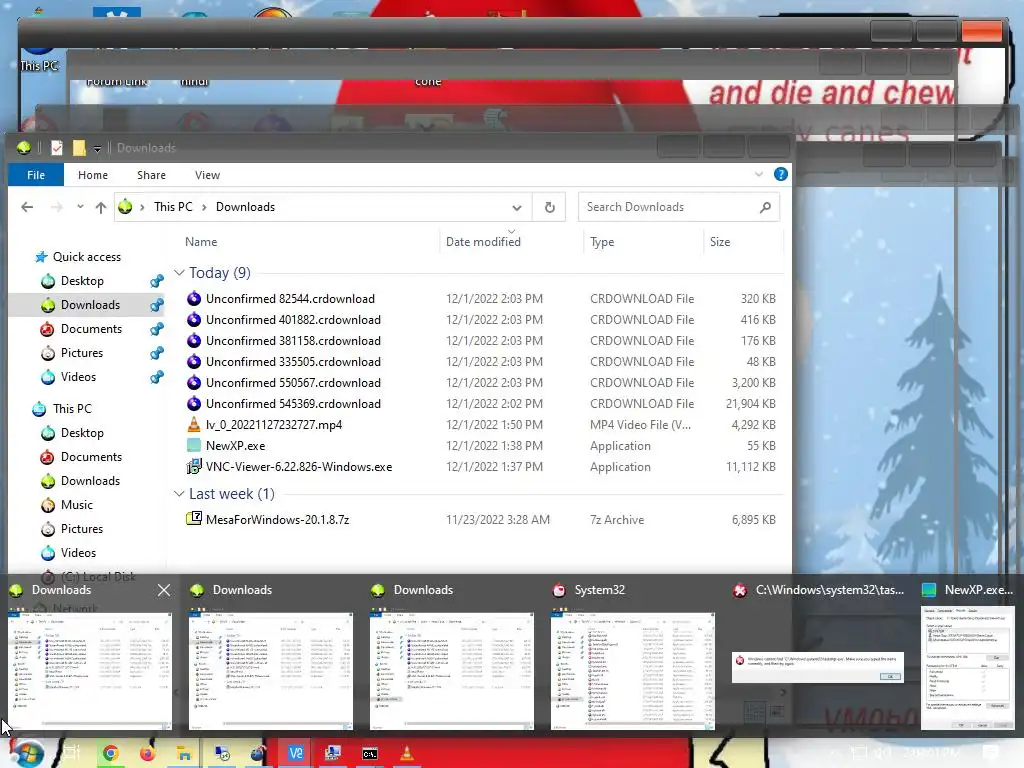This screenshot has height=768, width=1024.
Task: Select the C:\Windows\system32\tas... error dialog thumbnail
Action: (x=818, y=667)
